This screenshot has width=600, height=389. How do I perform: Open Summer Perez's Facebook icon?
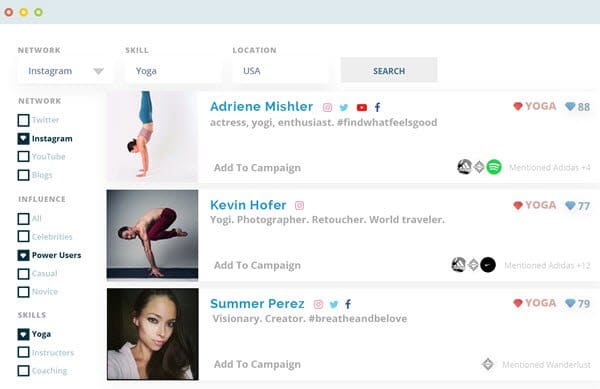coord(348,304)
